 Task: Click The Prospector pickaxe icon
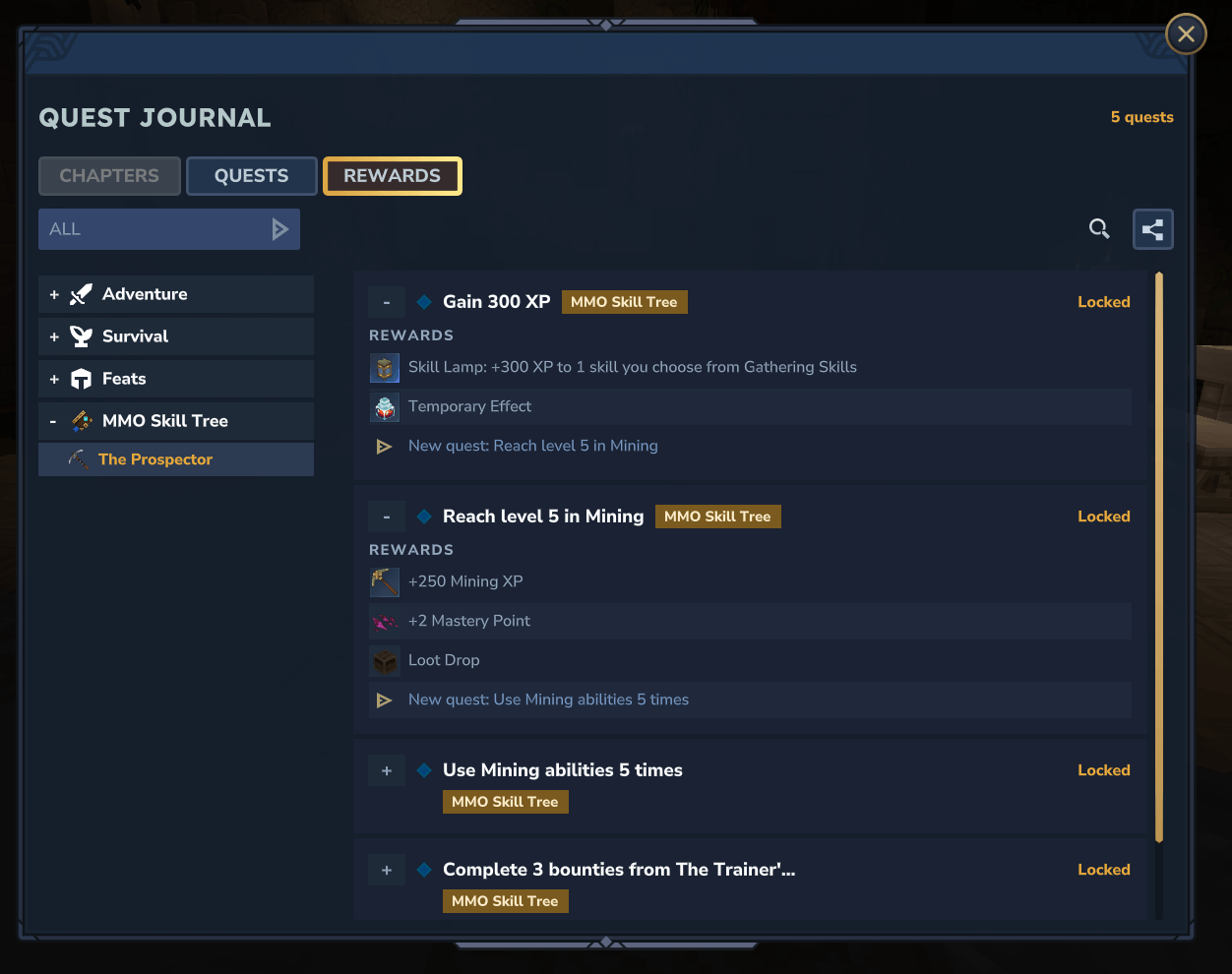pyautogui.click(x=79, y=459)
